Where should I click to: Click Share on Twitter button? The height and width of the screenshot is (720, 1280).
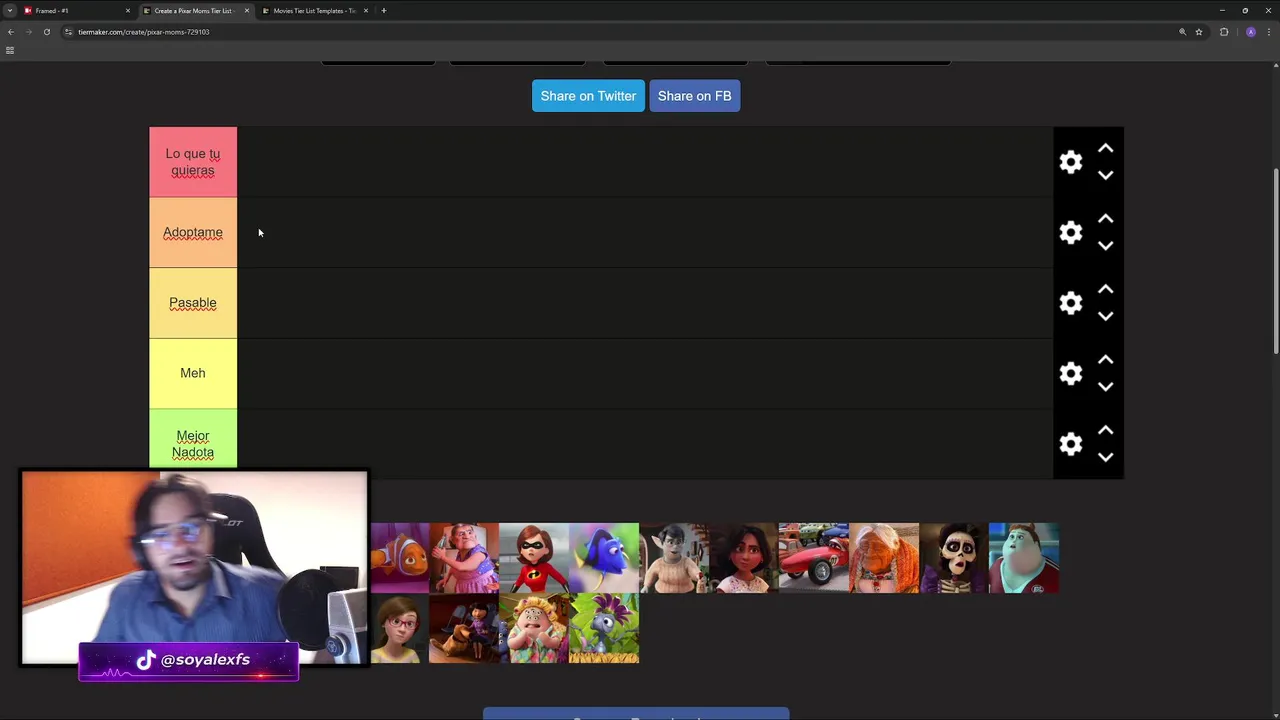coord(588,96)
